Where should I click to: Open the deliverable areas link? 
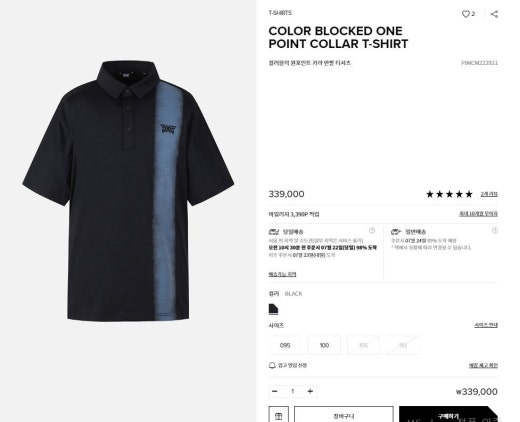(x=282, y=274)
